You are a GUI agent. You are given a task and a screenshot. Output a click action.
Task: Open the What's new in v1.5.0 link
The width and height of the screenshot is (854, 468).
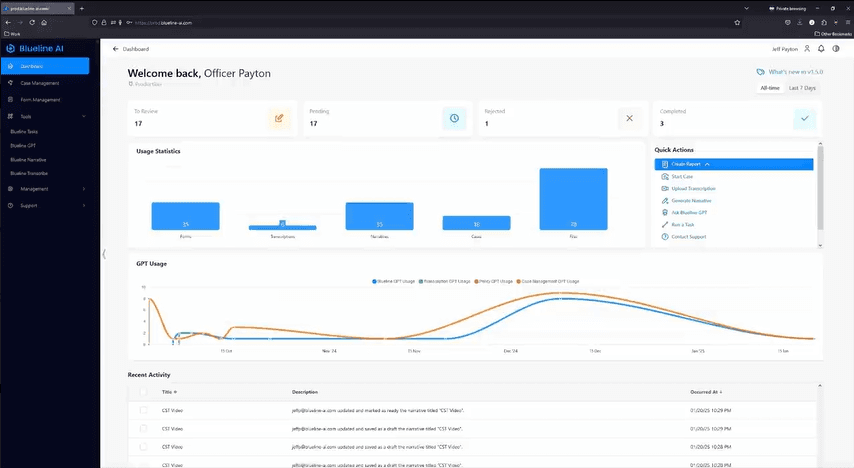[x=788, y=72]
